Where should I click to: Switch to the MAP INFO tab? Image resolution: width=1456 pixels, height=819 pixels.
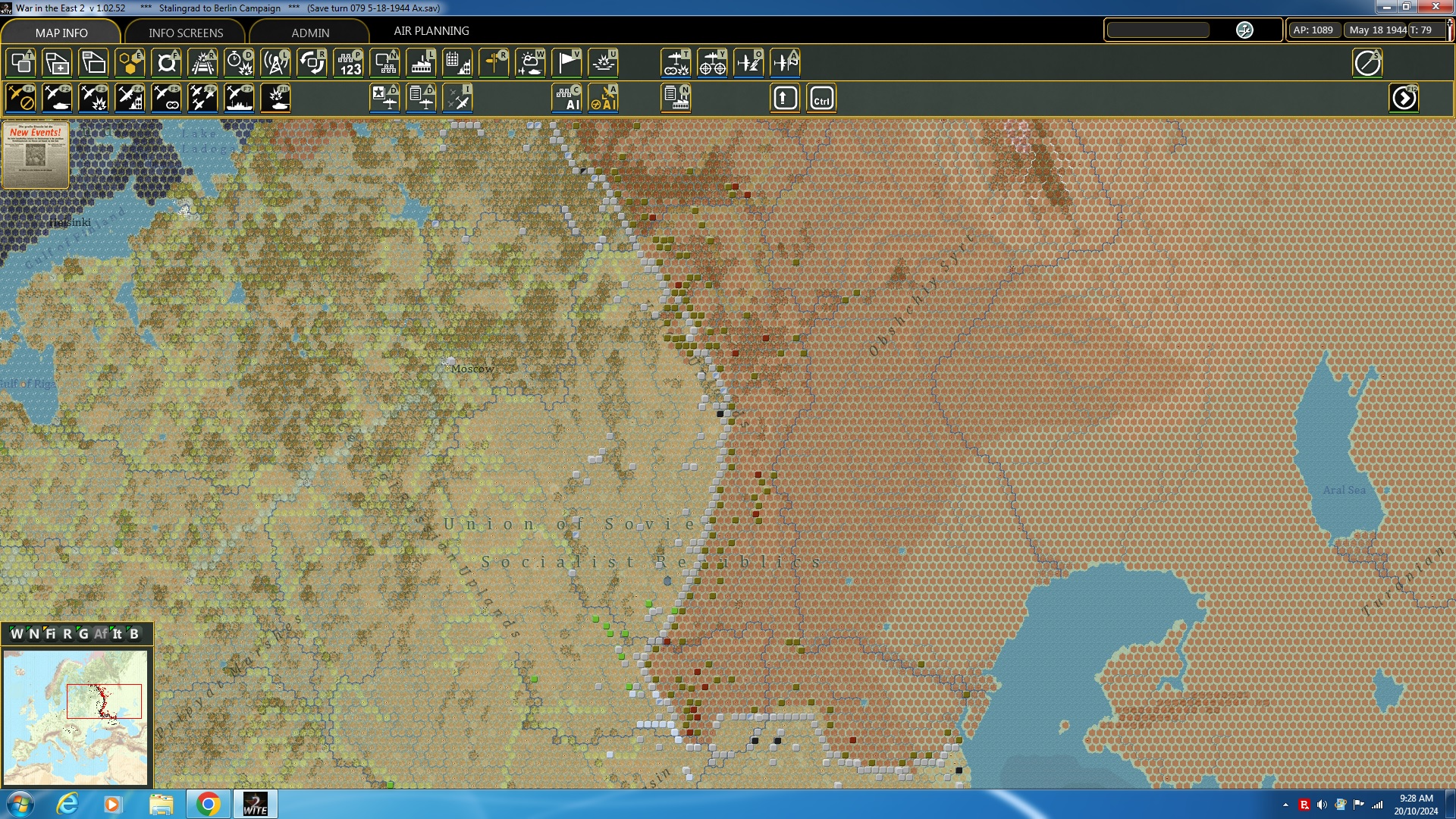tap(61, 33)
